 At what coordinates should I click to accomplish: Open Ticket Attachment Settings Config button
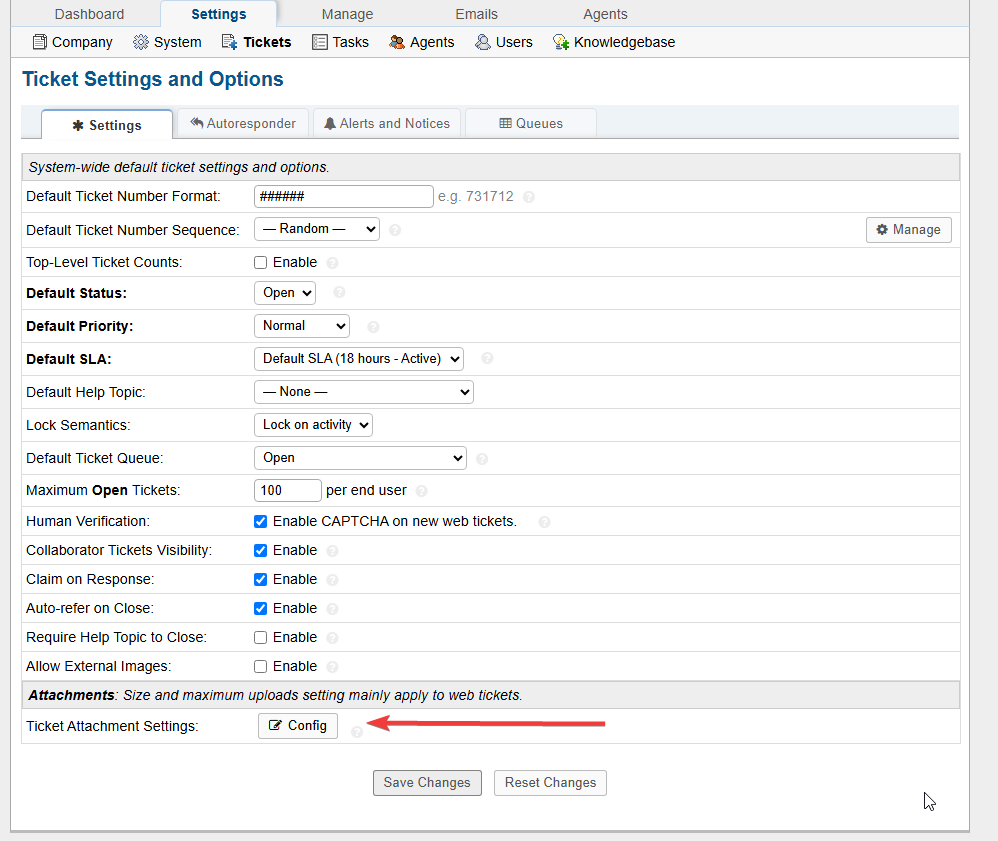click(298, 726)
